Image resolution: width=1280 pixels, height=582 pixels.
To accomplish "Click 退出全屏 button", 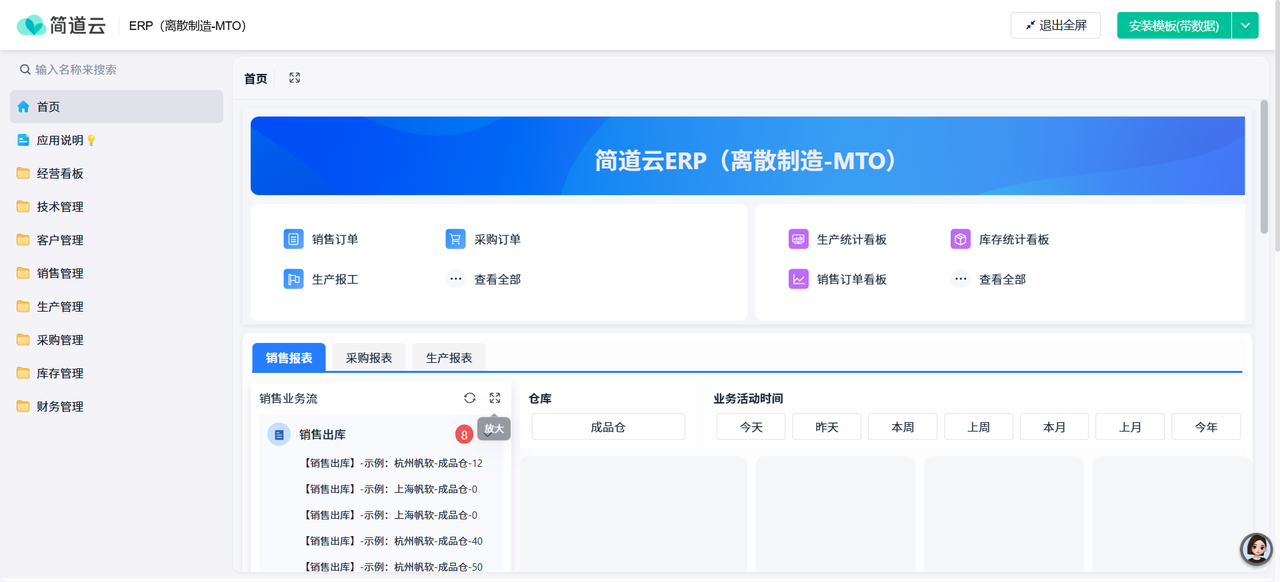I will (1056, 25).
